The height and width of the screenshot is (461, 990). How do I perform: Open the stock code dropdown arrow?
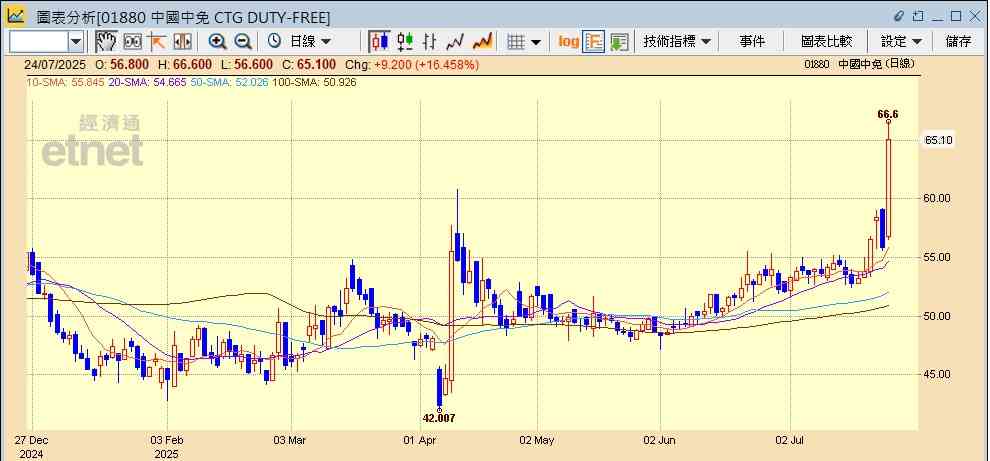tap(76, 42)
